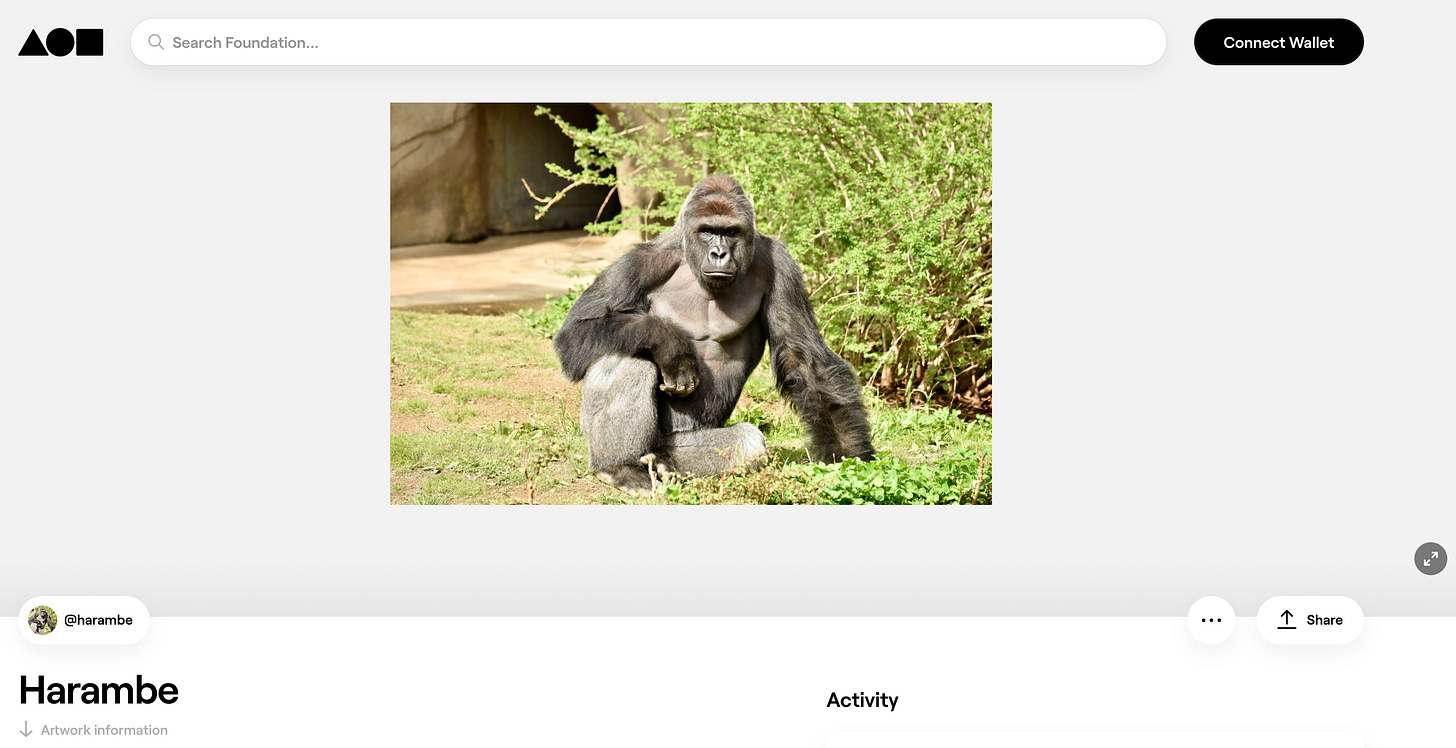Image resolution: width=1456 pixels, height=748 pixels.
Task: Open the Harambe gorilla artwork image
Action: coord(691,304)
